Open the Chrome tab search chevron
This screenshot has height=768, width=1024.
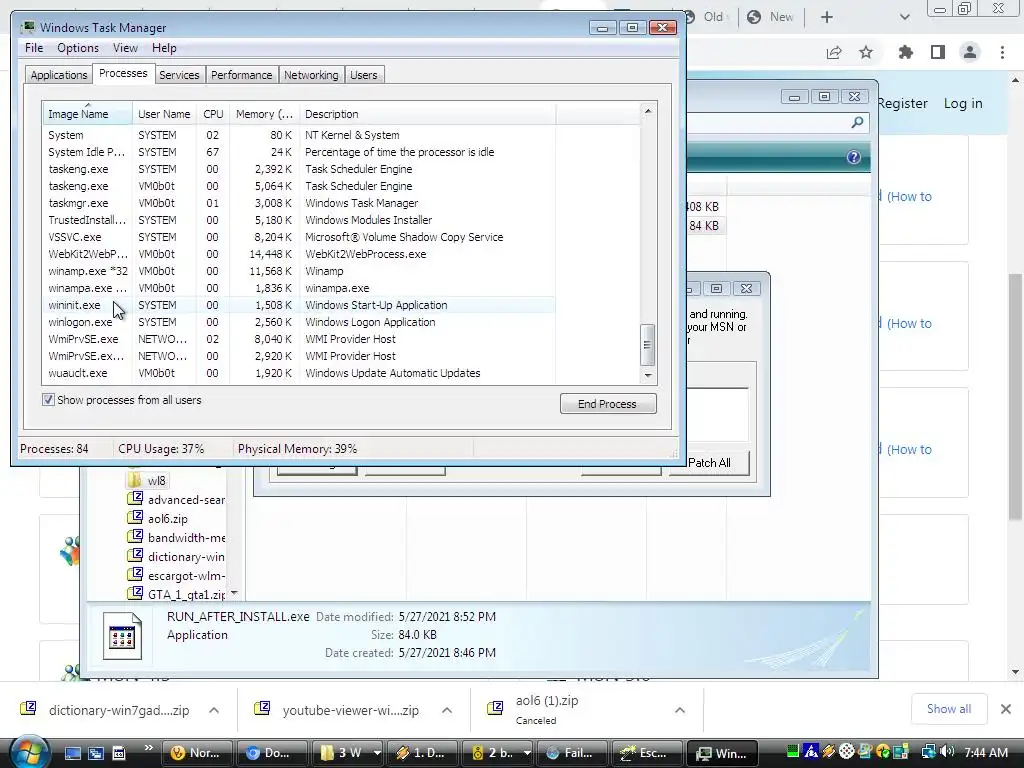coord(904,17)
